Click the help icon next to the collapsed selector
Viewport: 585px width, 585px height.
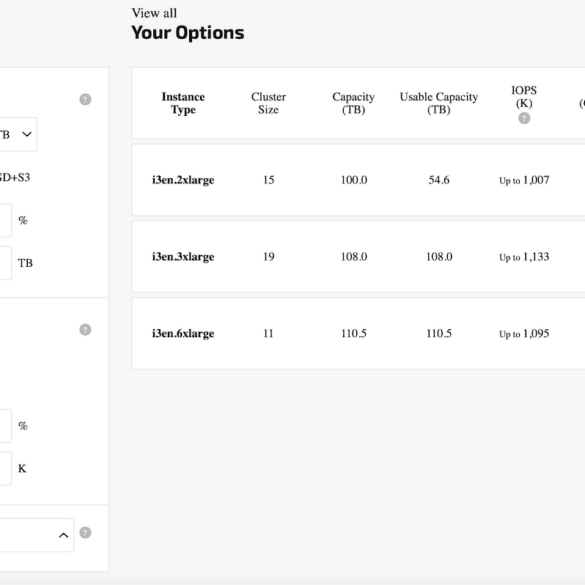click(85, 532)
